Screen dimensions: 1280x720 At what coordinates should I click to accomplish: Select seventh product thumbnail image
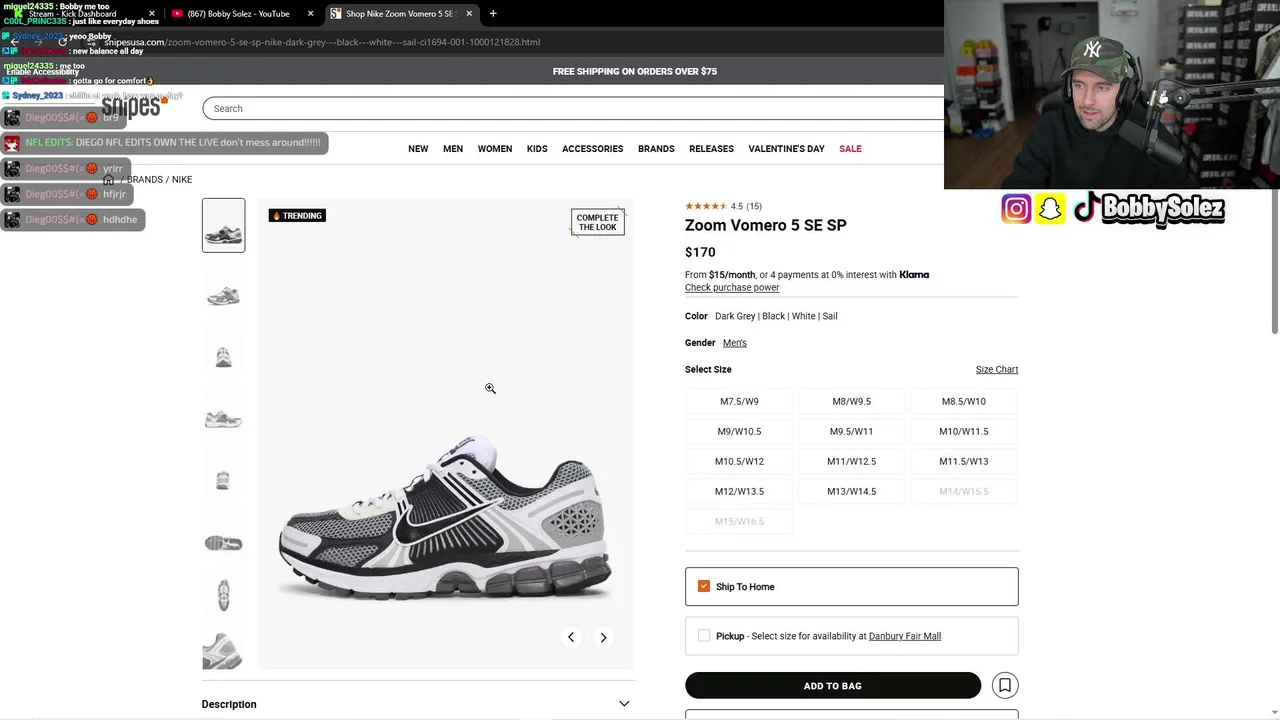pos(223,595)
